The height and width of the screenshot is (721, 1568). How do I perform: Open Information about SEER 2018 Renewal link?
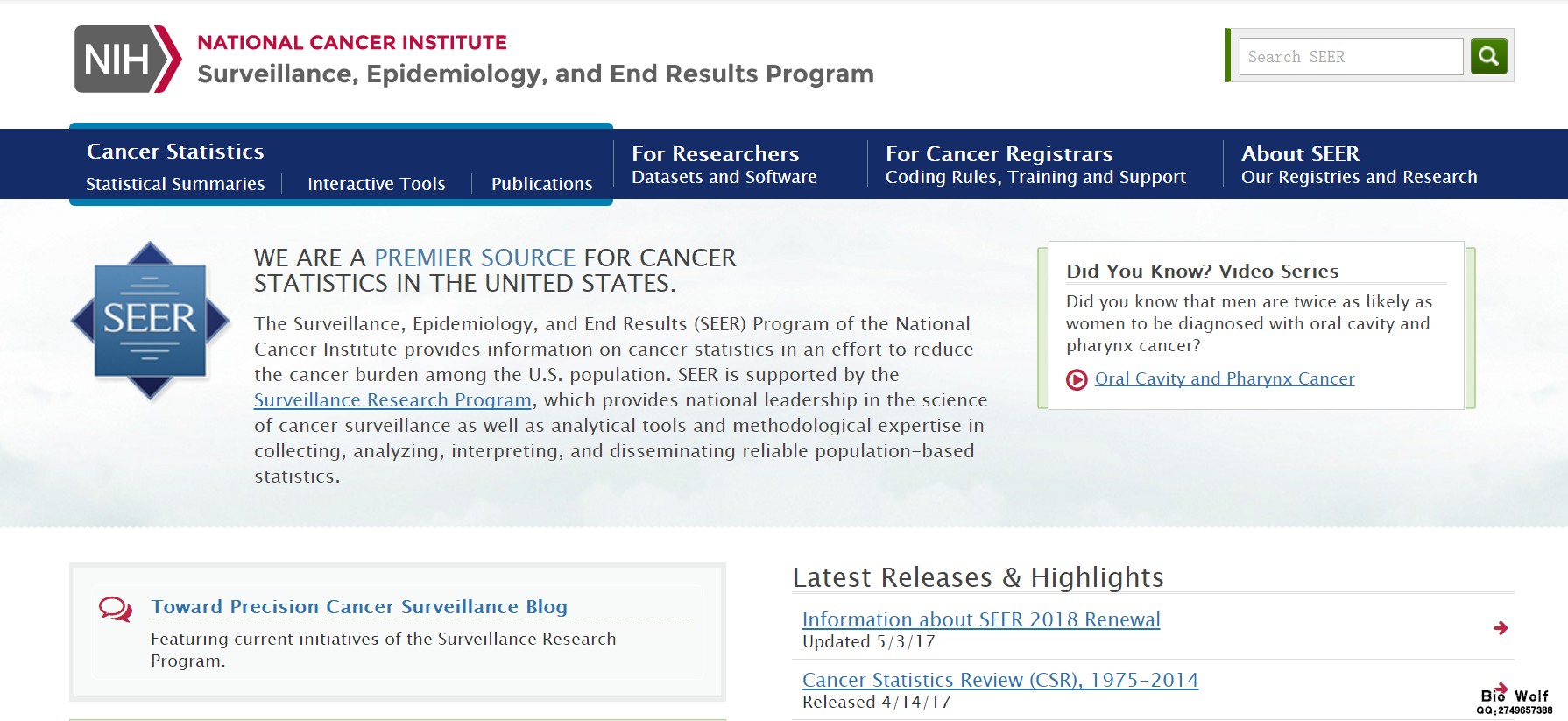point(981,619)
